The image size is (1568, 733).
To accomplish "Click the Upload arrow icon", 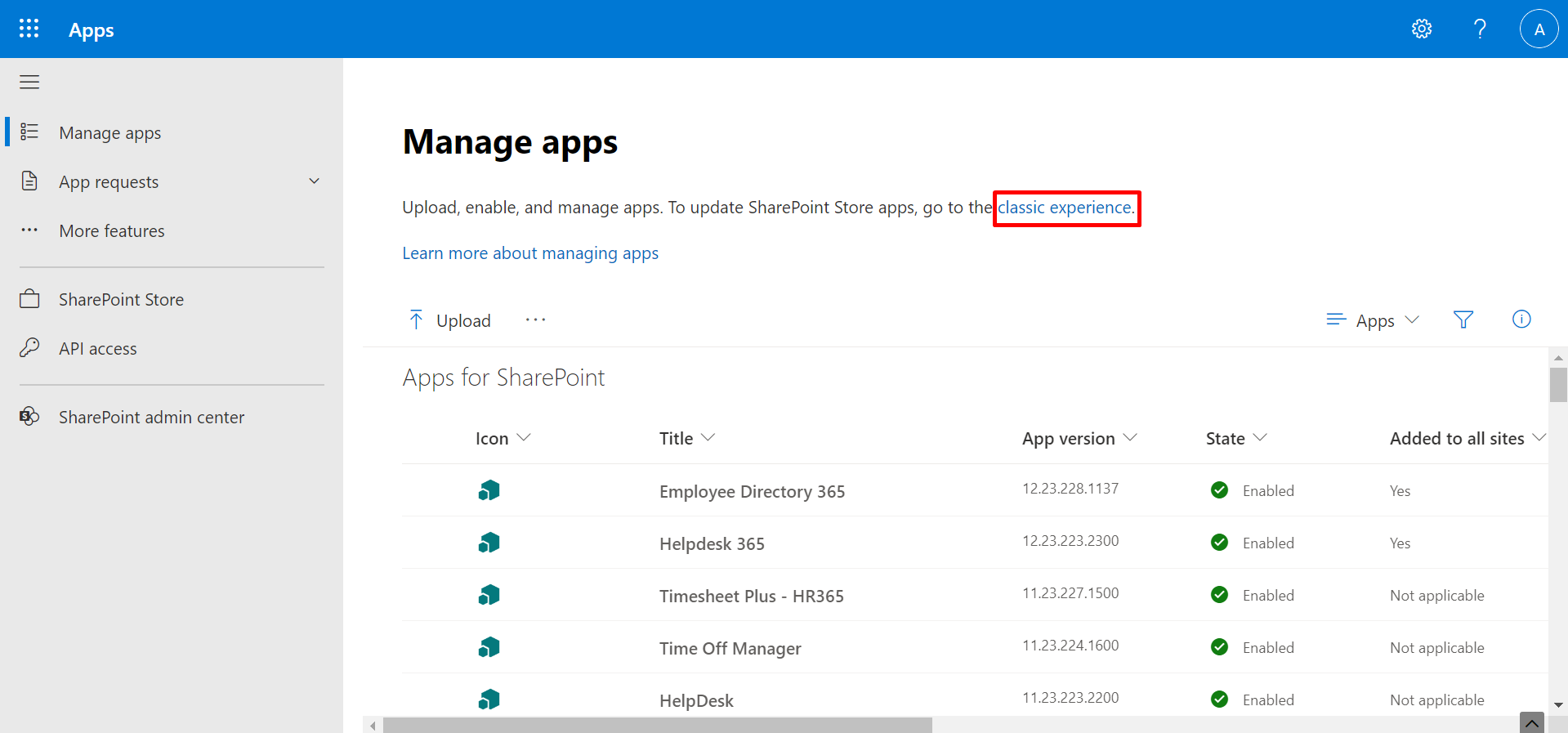I will point(416,320).
